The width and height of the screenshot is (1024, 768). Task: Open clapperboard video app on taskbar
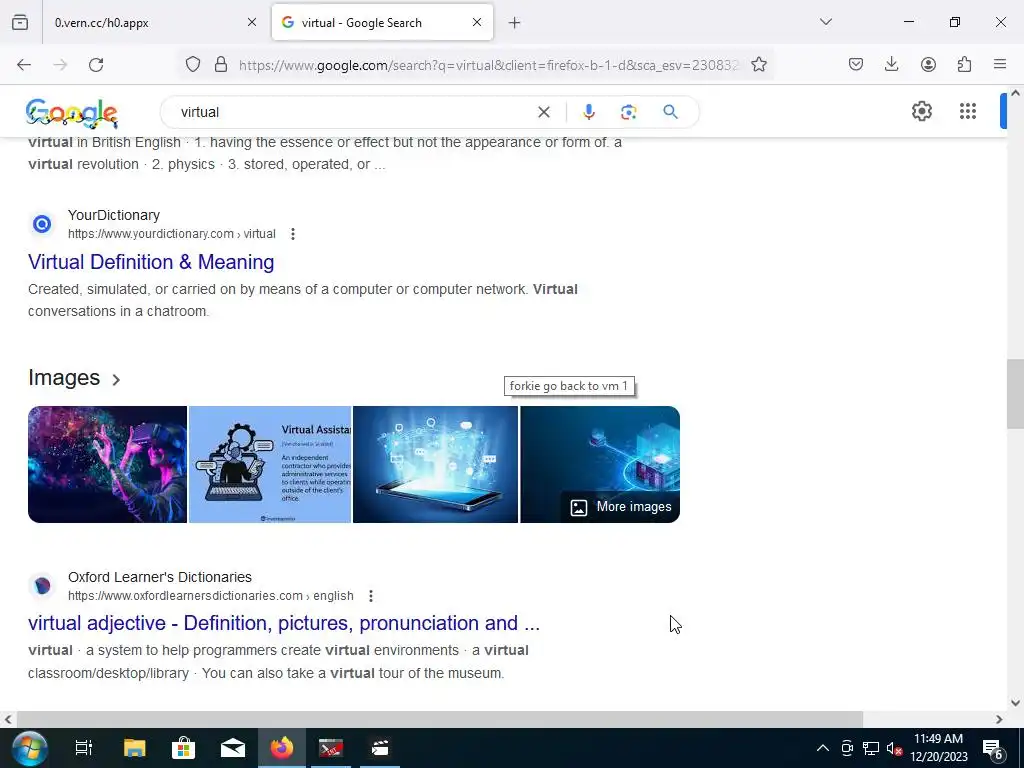[x=380, y=748]
